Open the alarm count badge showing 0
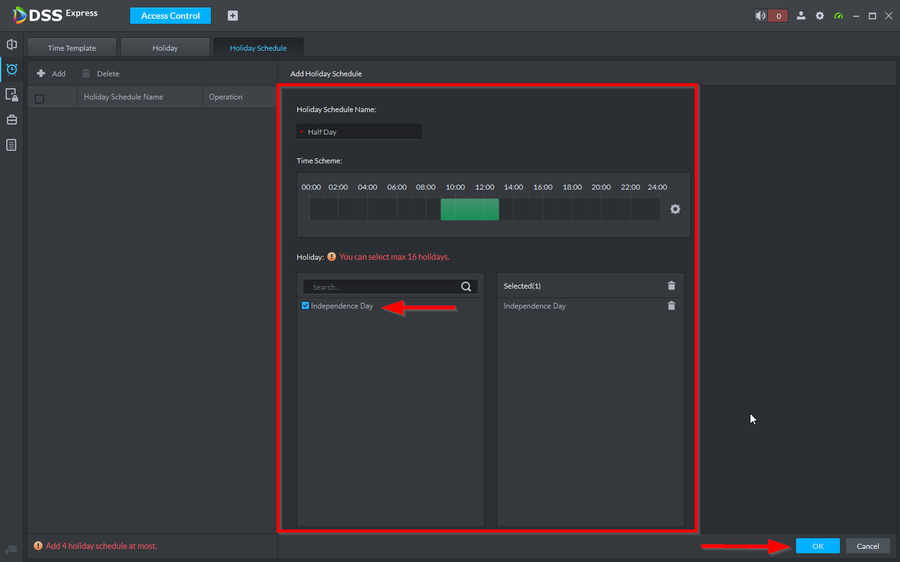Image resolution: width=900 pixels, height=562 pixels. coord(778,15)
